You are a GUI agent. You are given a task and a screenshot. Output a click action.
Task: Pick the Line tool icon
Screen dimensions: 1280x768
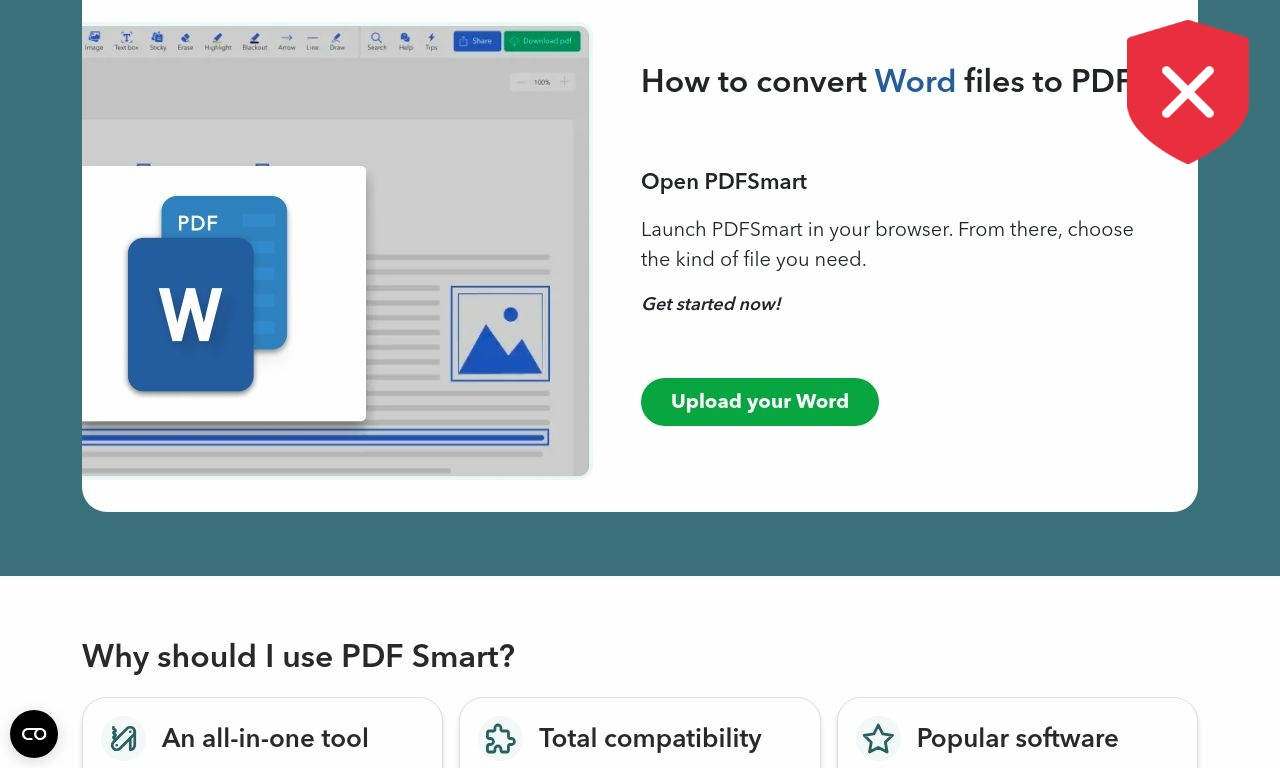[312, 40]
